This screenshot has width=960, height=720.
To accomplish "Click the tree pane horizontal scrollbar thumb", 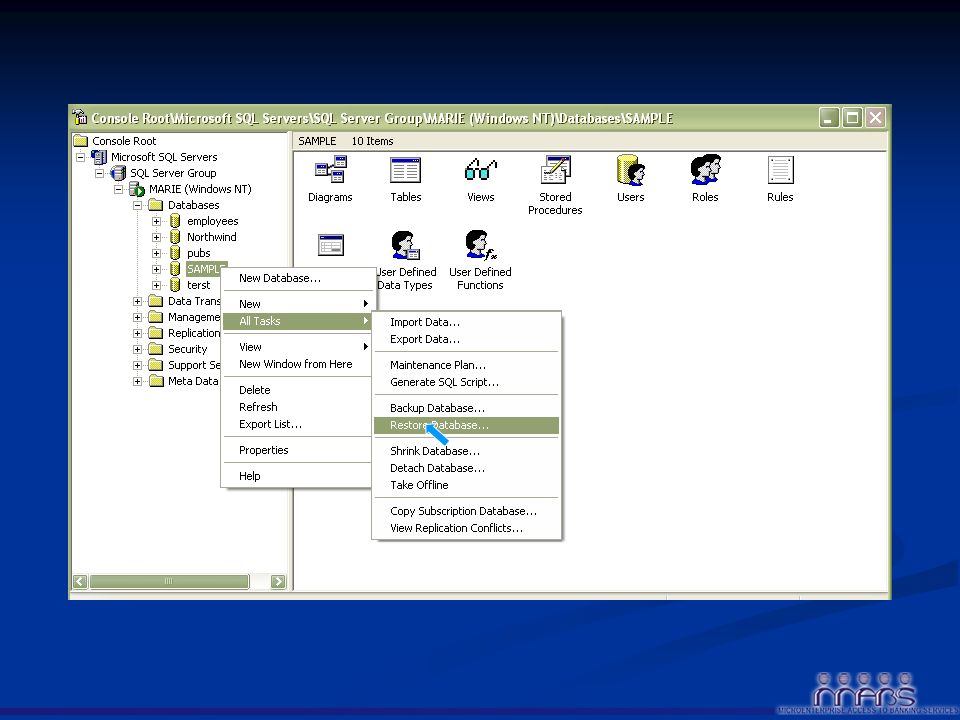I will (x=170, y=581).
